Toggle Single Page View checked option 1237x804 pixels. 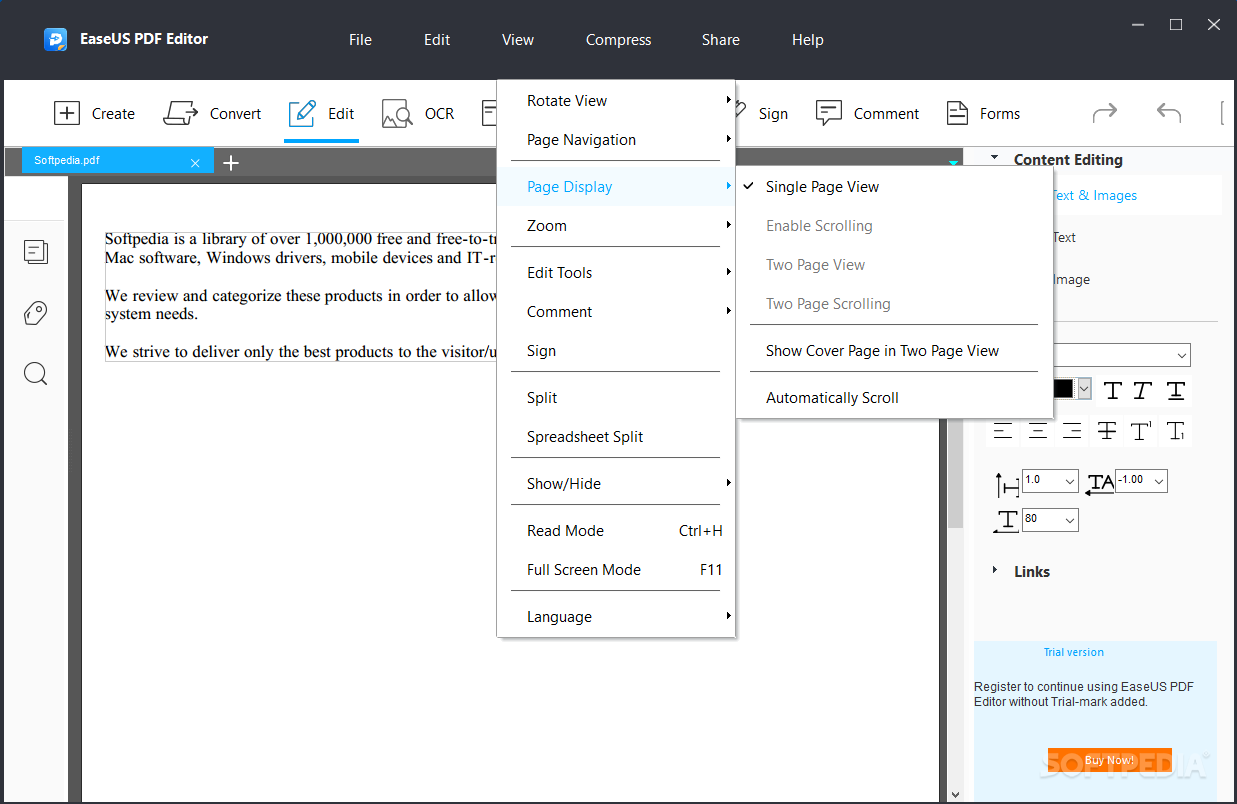click(894, 186)
